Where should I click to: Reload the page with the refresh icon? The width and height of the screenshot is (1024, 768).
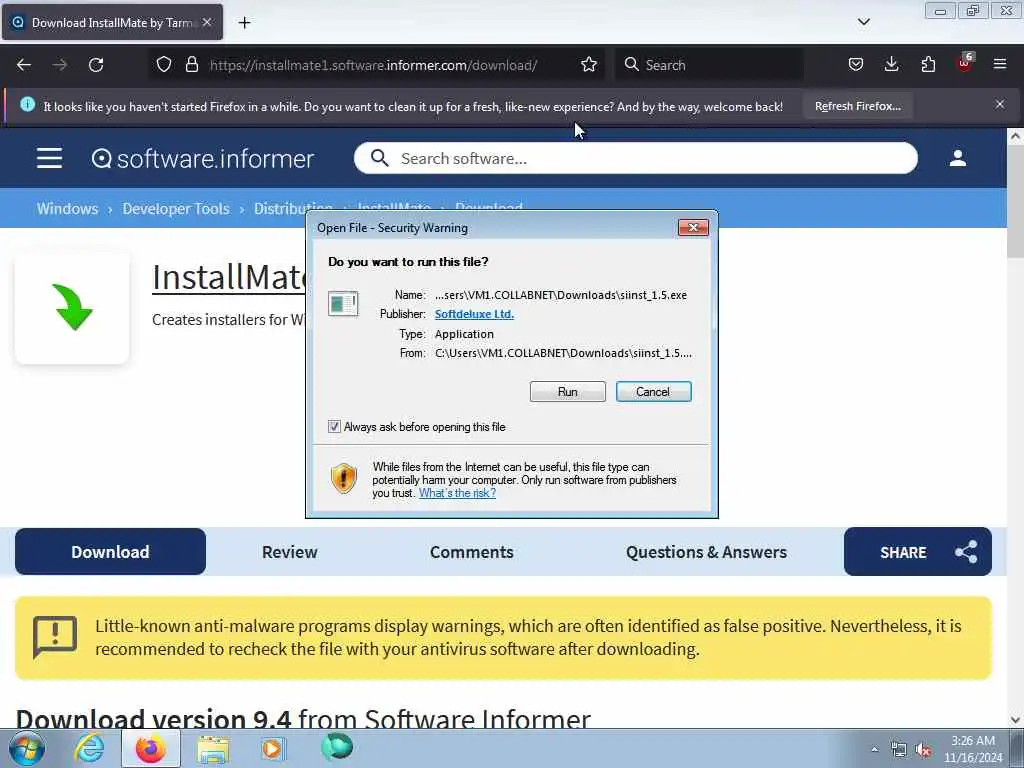click(96, 65)
